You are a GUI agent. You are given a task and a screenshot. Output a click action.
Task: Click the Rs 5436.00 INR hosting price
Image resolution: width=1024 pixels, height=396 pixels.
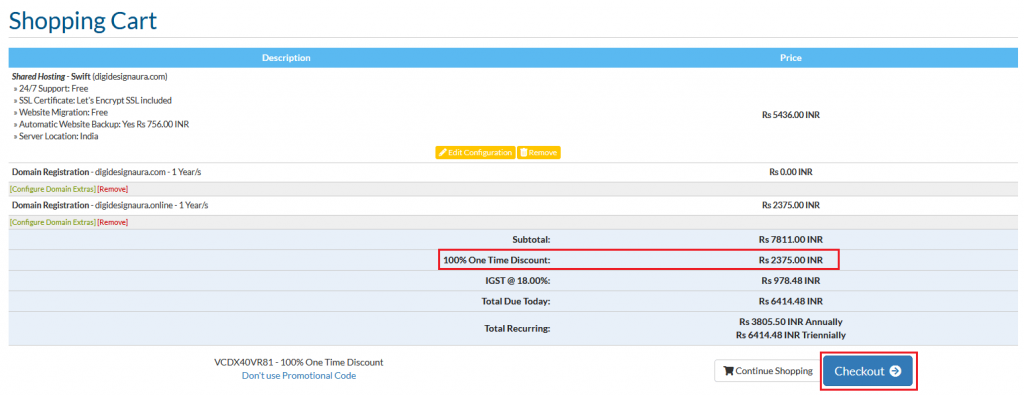(791, 114)
